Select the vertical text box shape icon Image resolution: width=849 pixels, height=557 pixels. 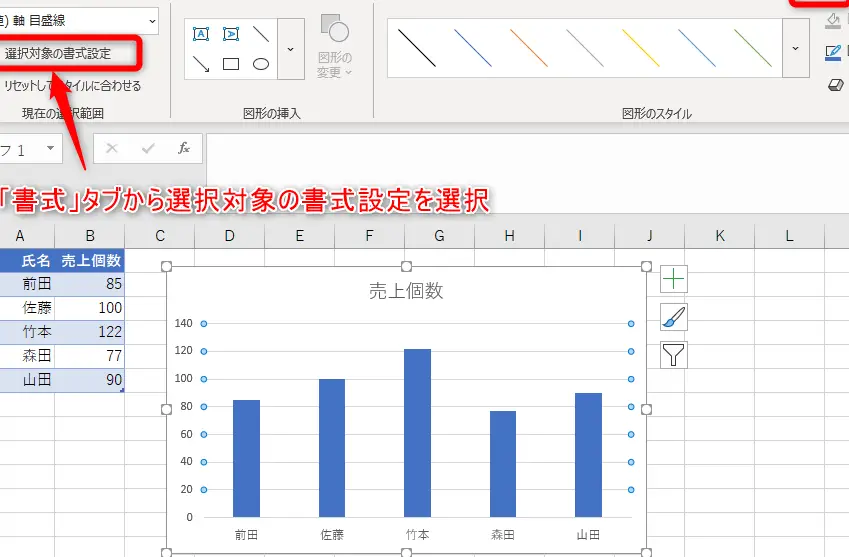pyautogui.click(x=231, y=33)
